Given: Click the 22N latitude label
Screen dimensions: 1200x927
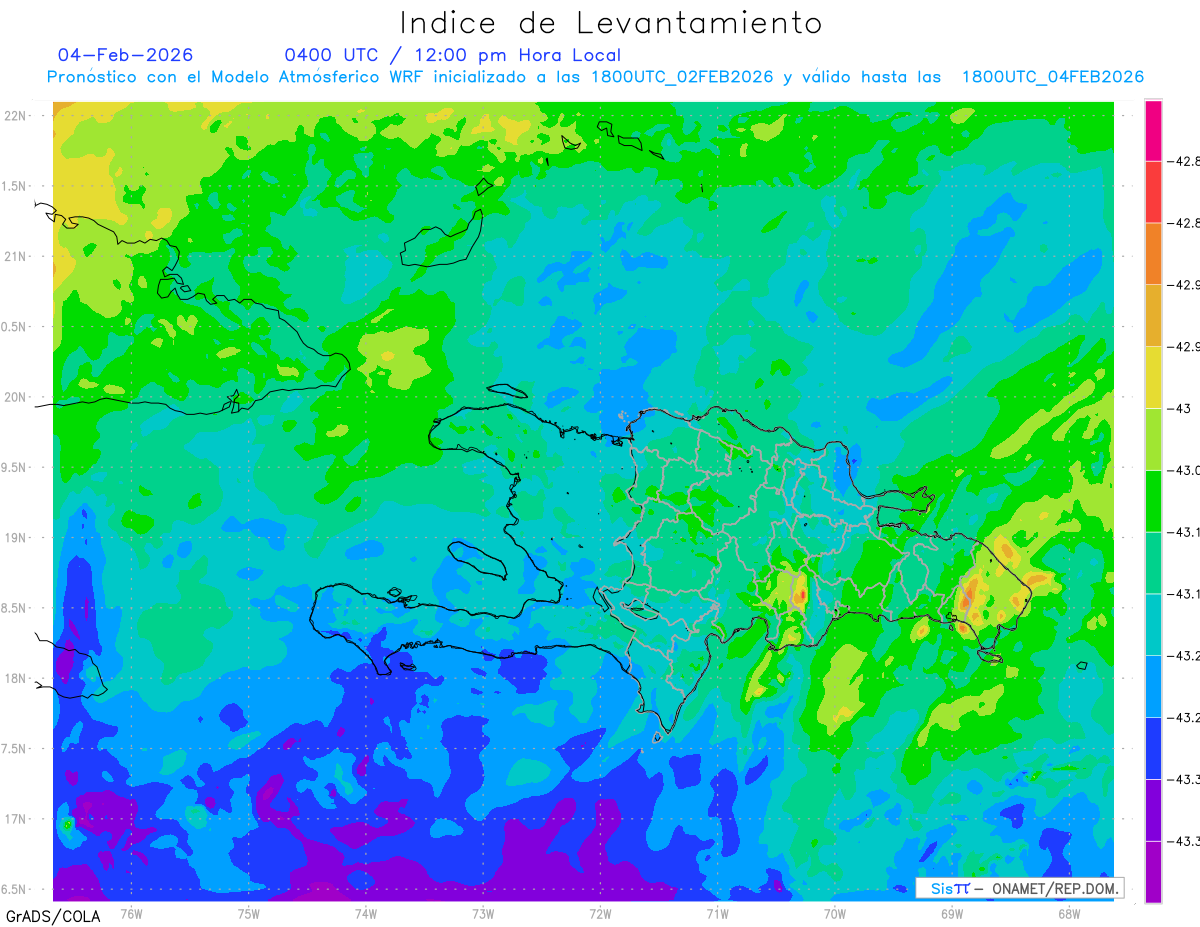Looking at the screenshot, I should click(x=16, y=116).
